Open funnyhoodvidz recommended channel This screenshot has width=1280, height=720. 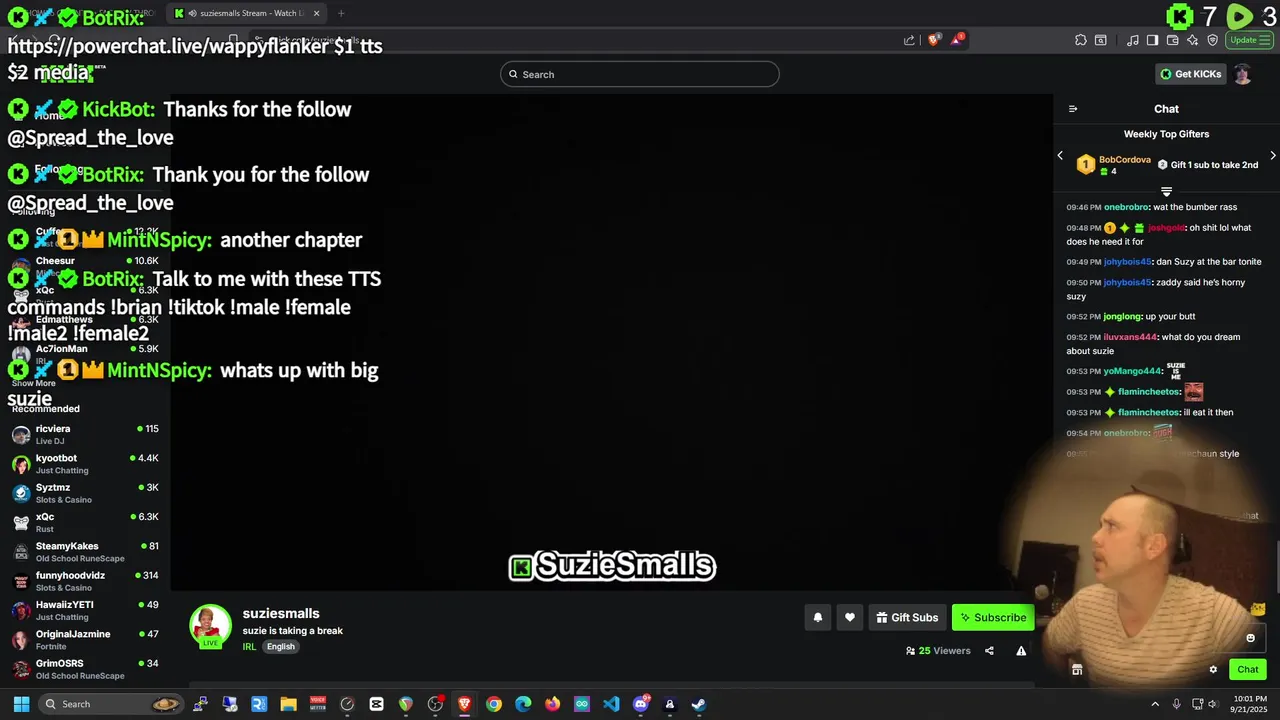85,581
